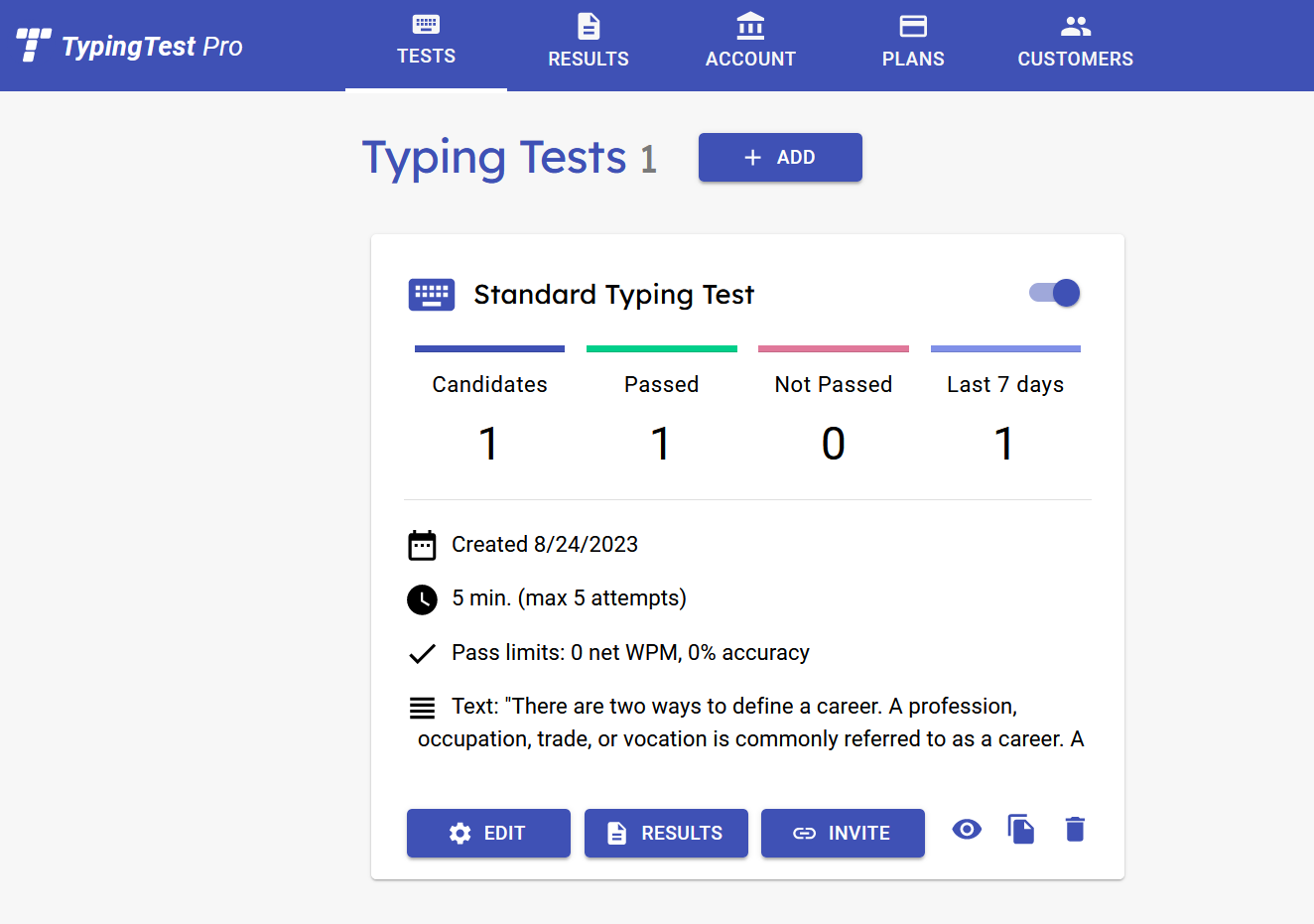
Task: Click the Account bank icon
Action: tap(750, 27)
